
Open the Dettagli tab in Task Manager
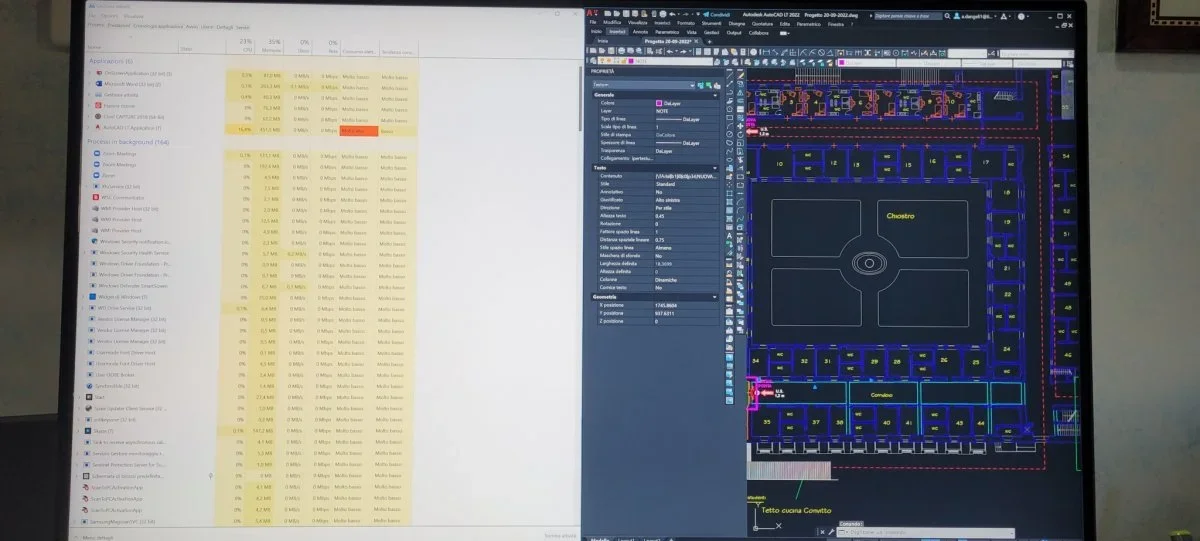coord(224,27)
